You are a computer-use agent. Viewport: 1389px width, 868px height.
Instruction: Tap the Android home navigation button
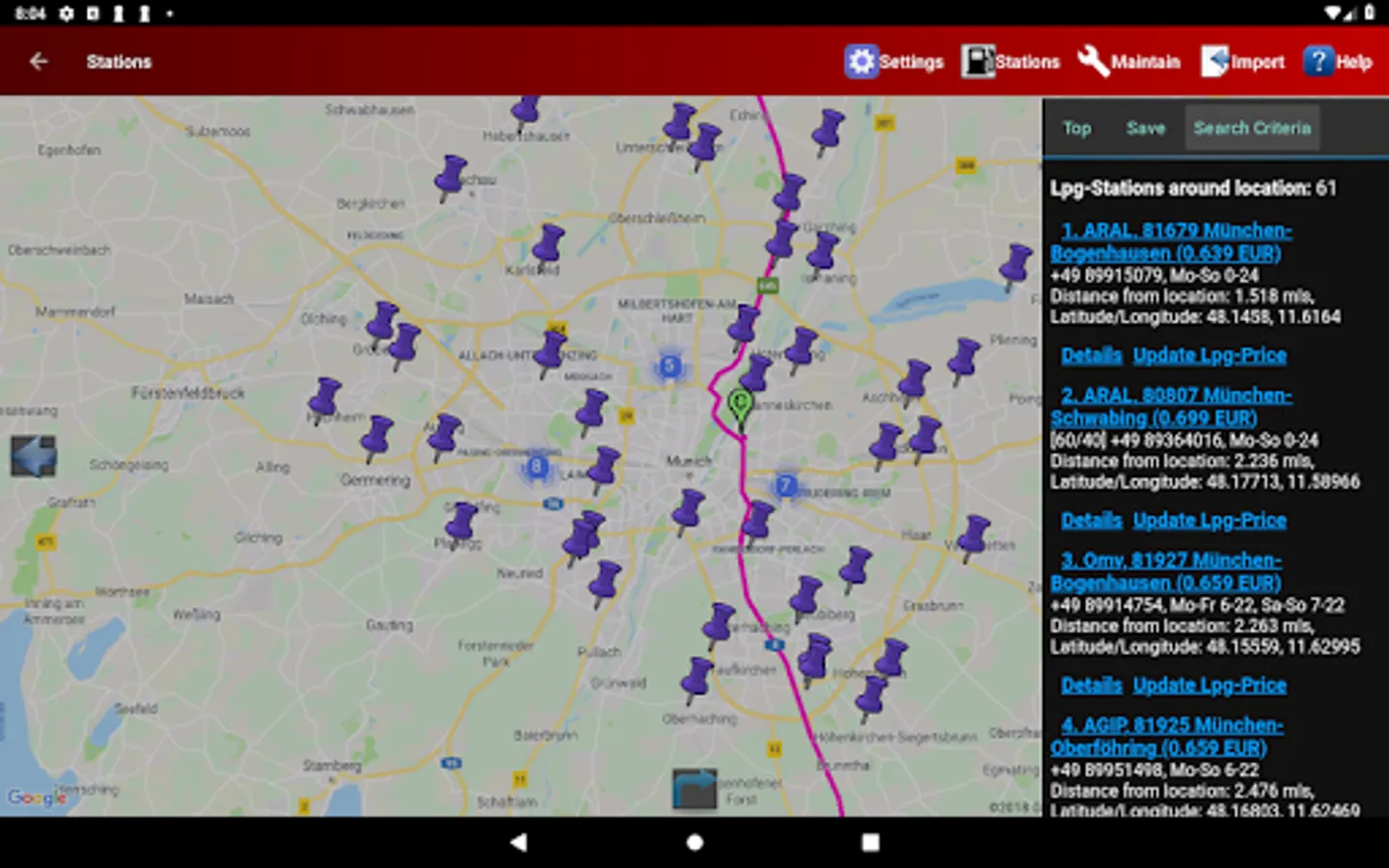coord(694,842)
